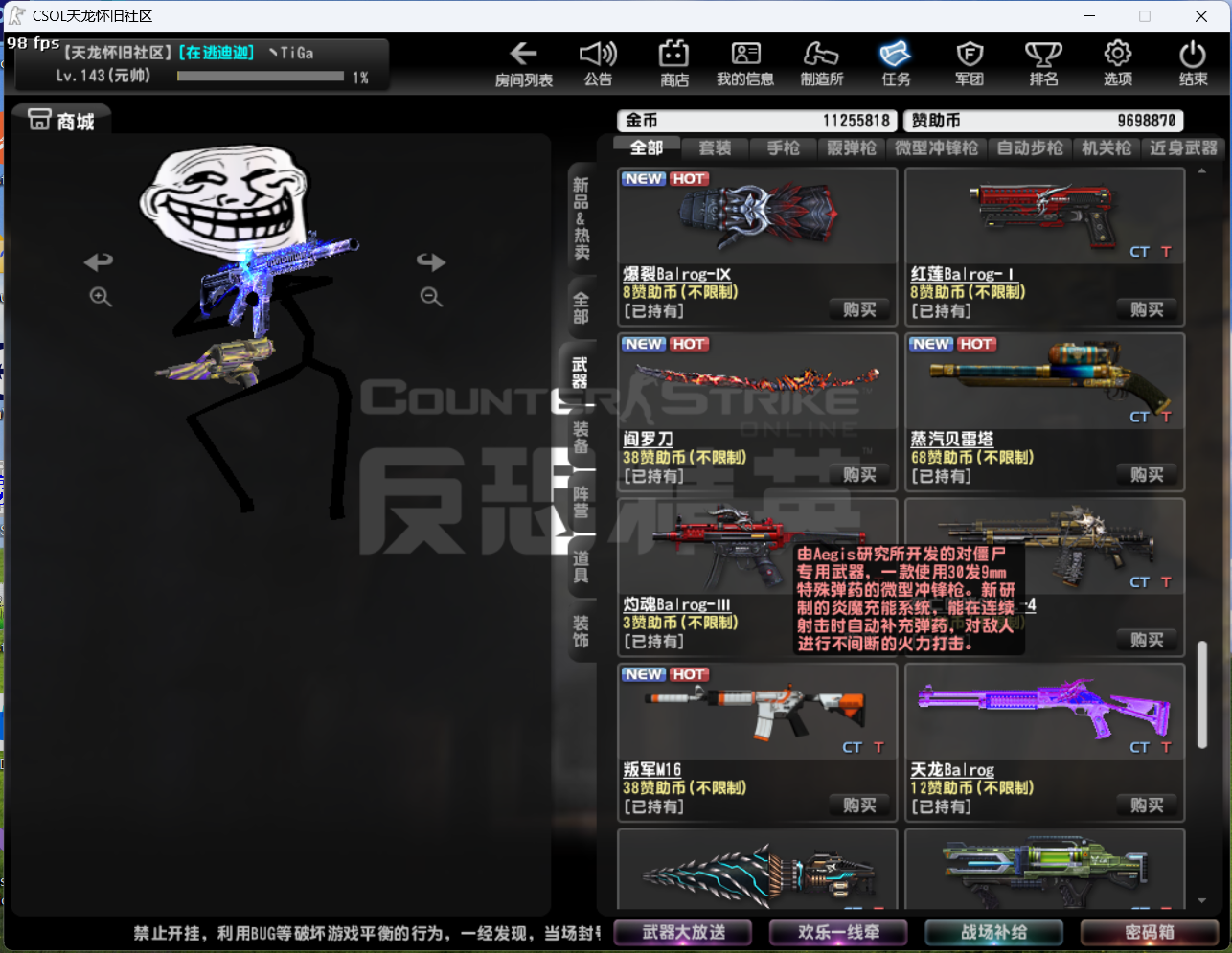Viewport: 1232px width, 953px height.
Task: Click the 欢乐一线牵 button
Action: 839,932
